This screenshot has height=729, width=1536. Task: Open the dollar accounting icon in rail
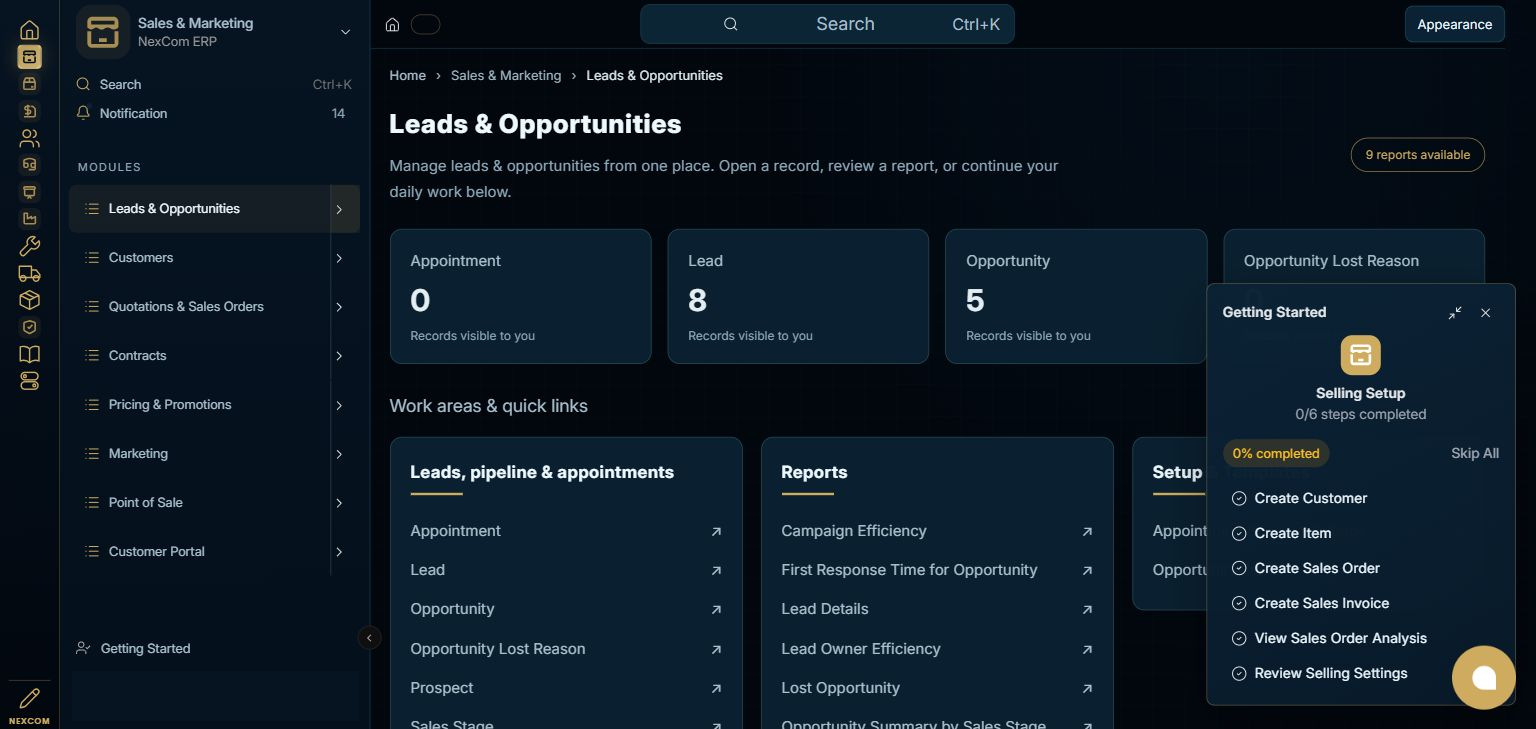(30, 111)
